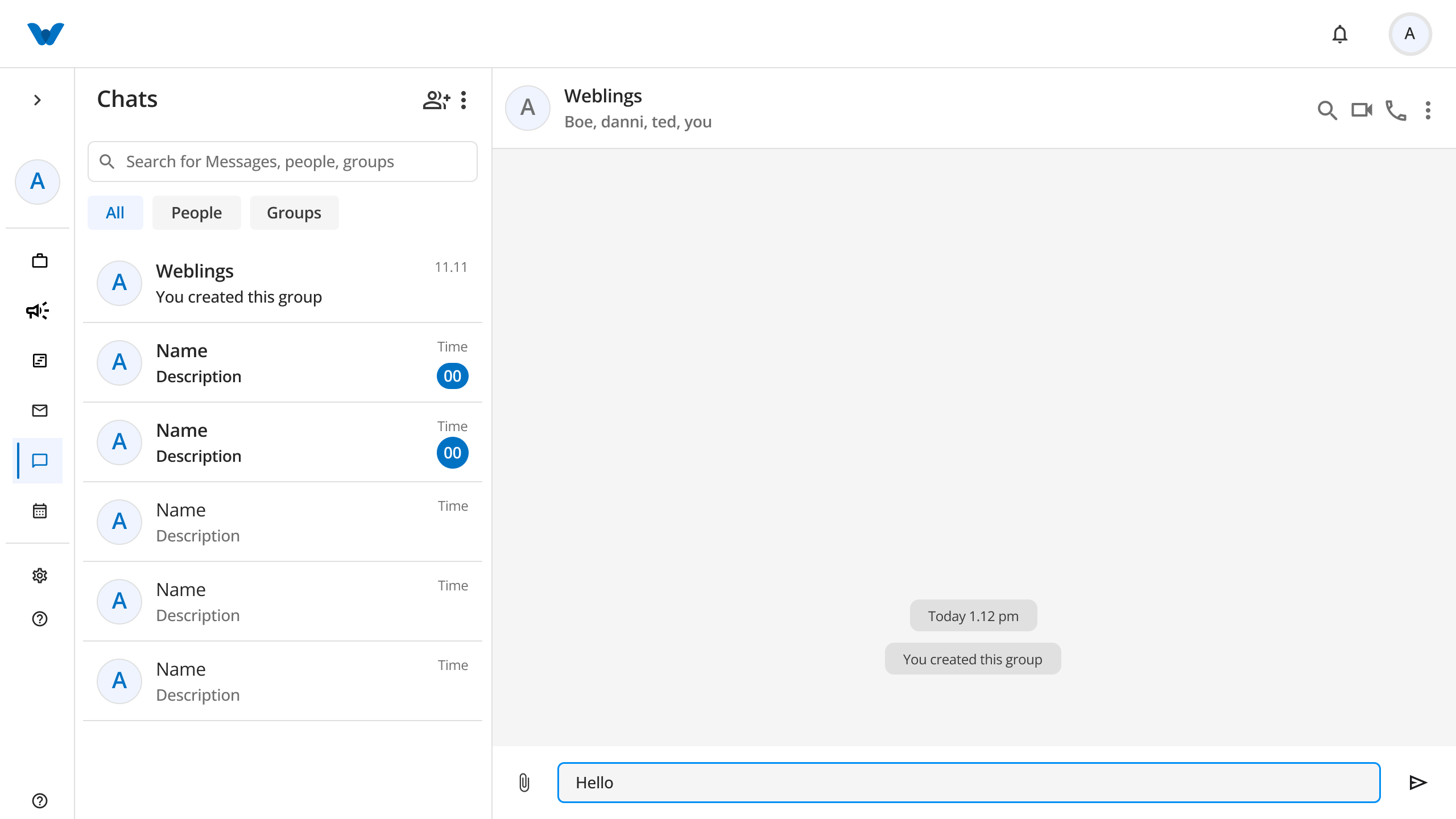Click the Weblings group avatar in the chat header

click(528, 108)
